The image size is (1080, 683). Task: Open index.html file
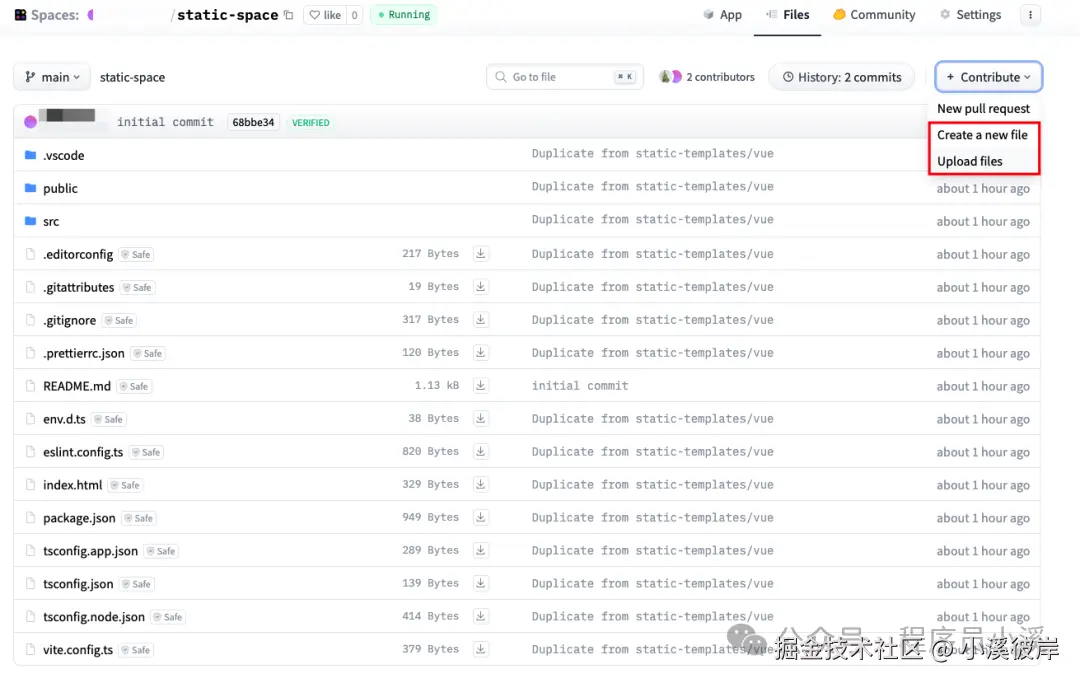(72, 485)
